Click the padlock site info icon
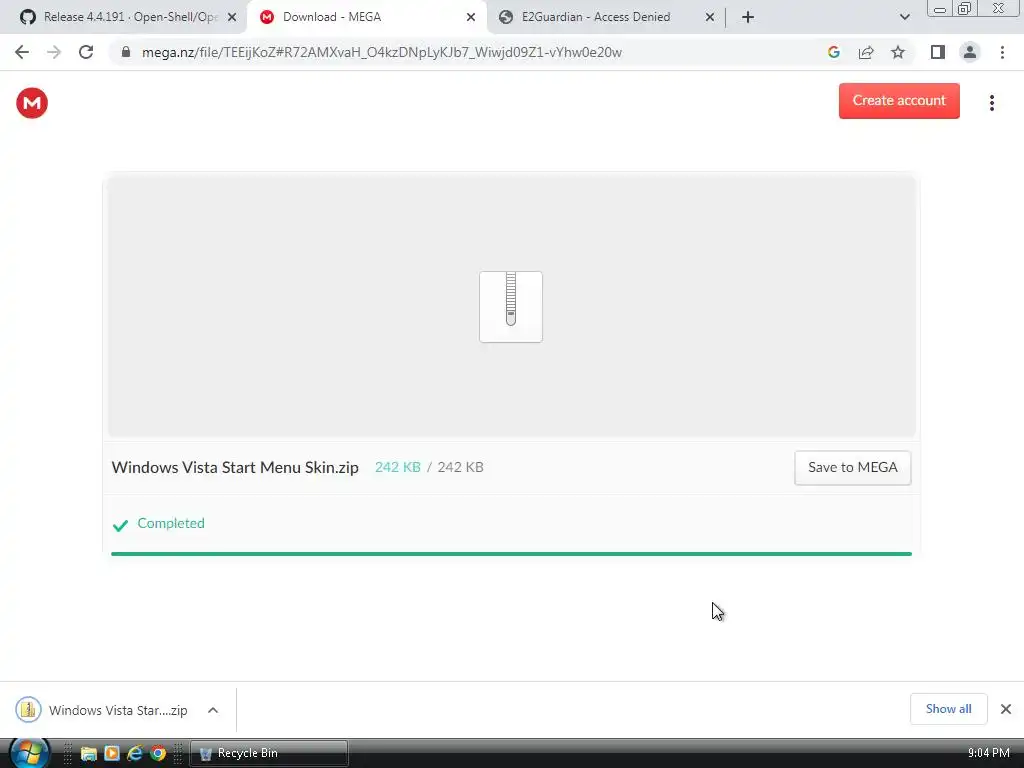This screenshot has width=1024, height=768. [125, 52]
